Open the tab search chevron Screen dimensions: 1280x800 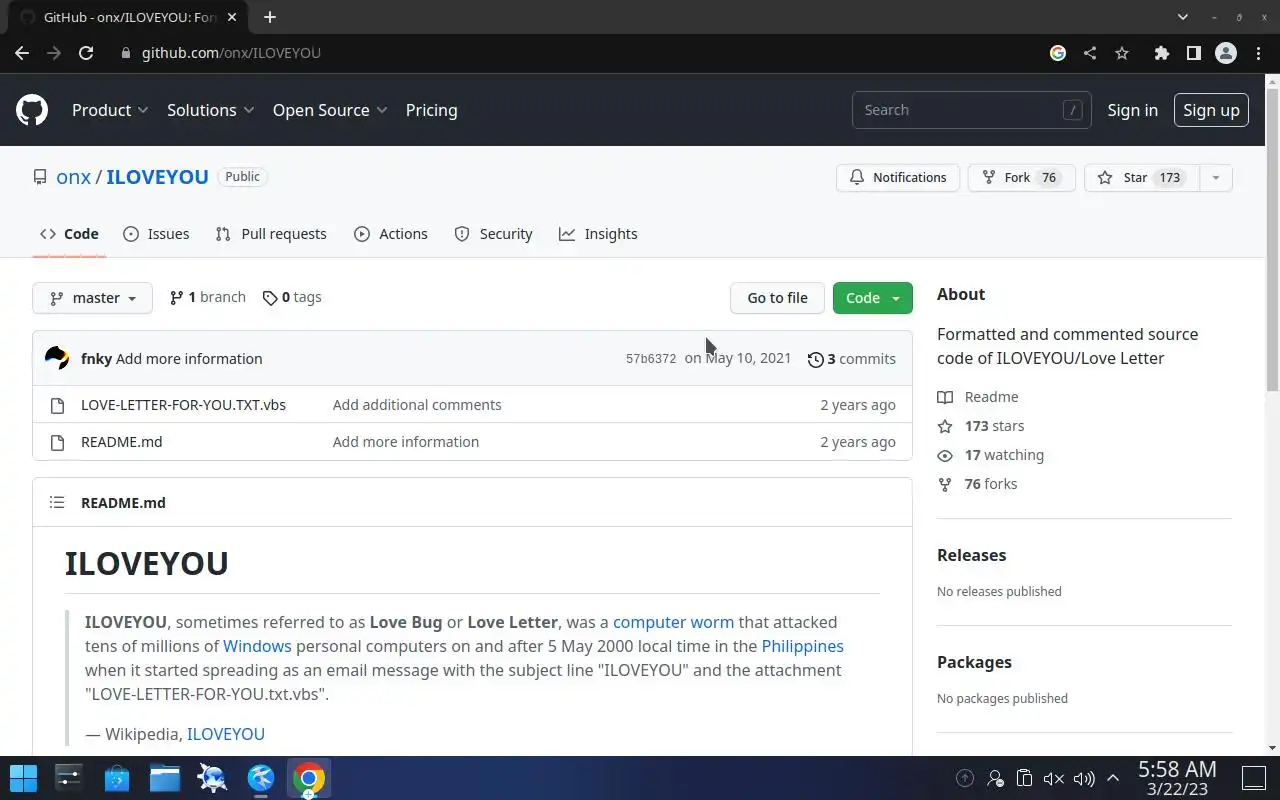point(1183,17)
